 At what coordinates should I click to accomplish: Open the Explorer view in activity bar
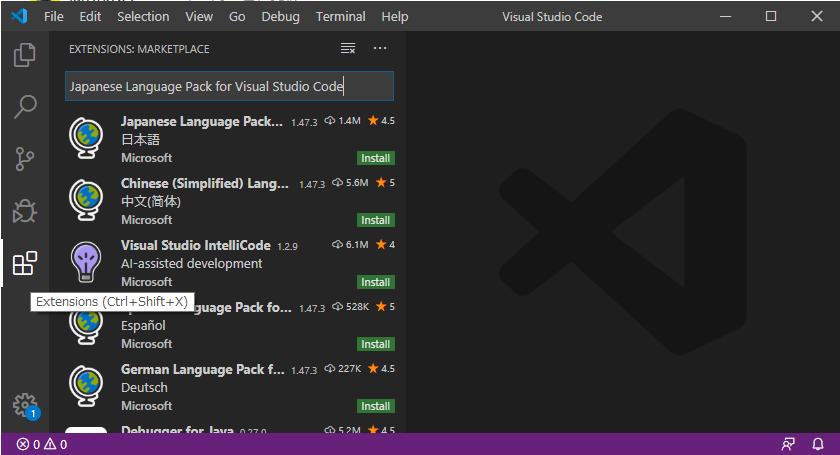pyautogui.click(x=25, y=55)
